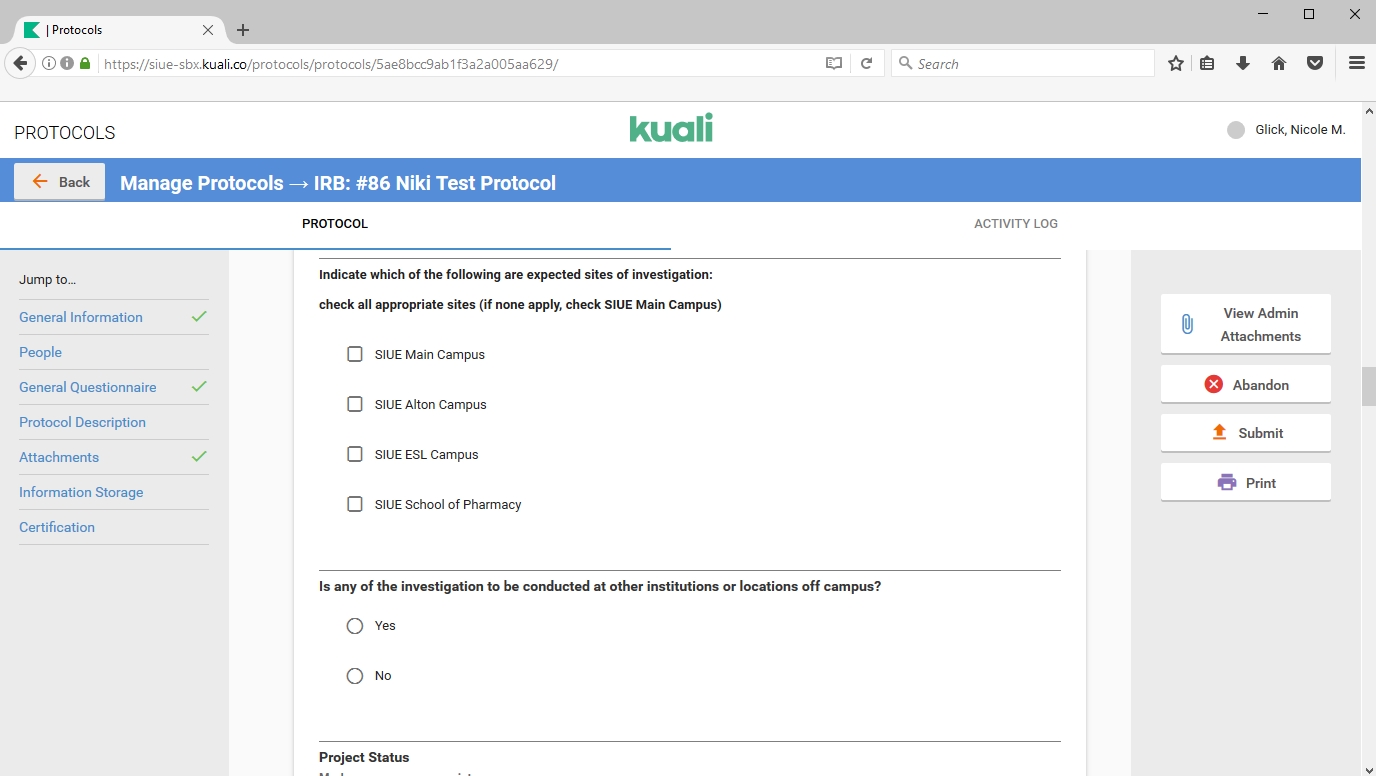
Task: Open the downloads arrow icon
Action: 1243,63
